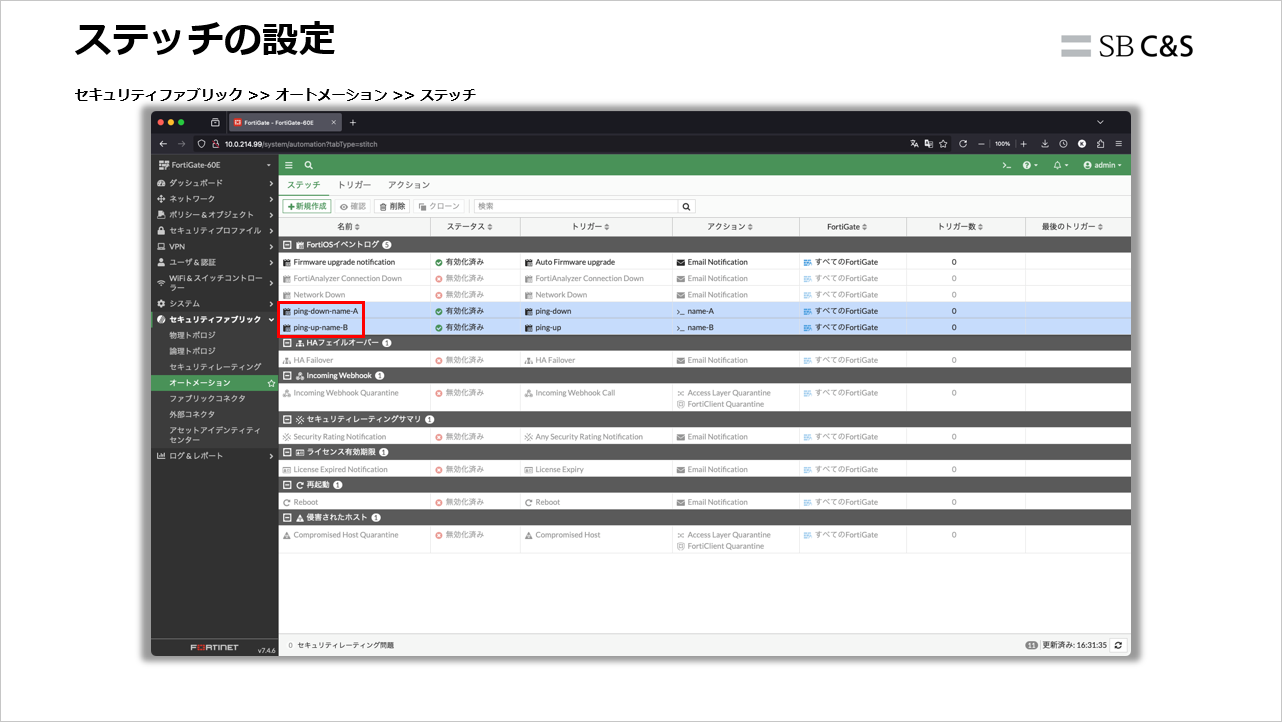Screen dimensions: 1282x722
Task: Open the browser application menu icon
Action: 1119,144
